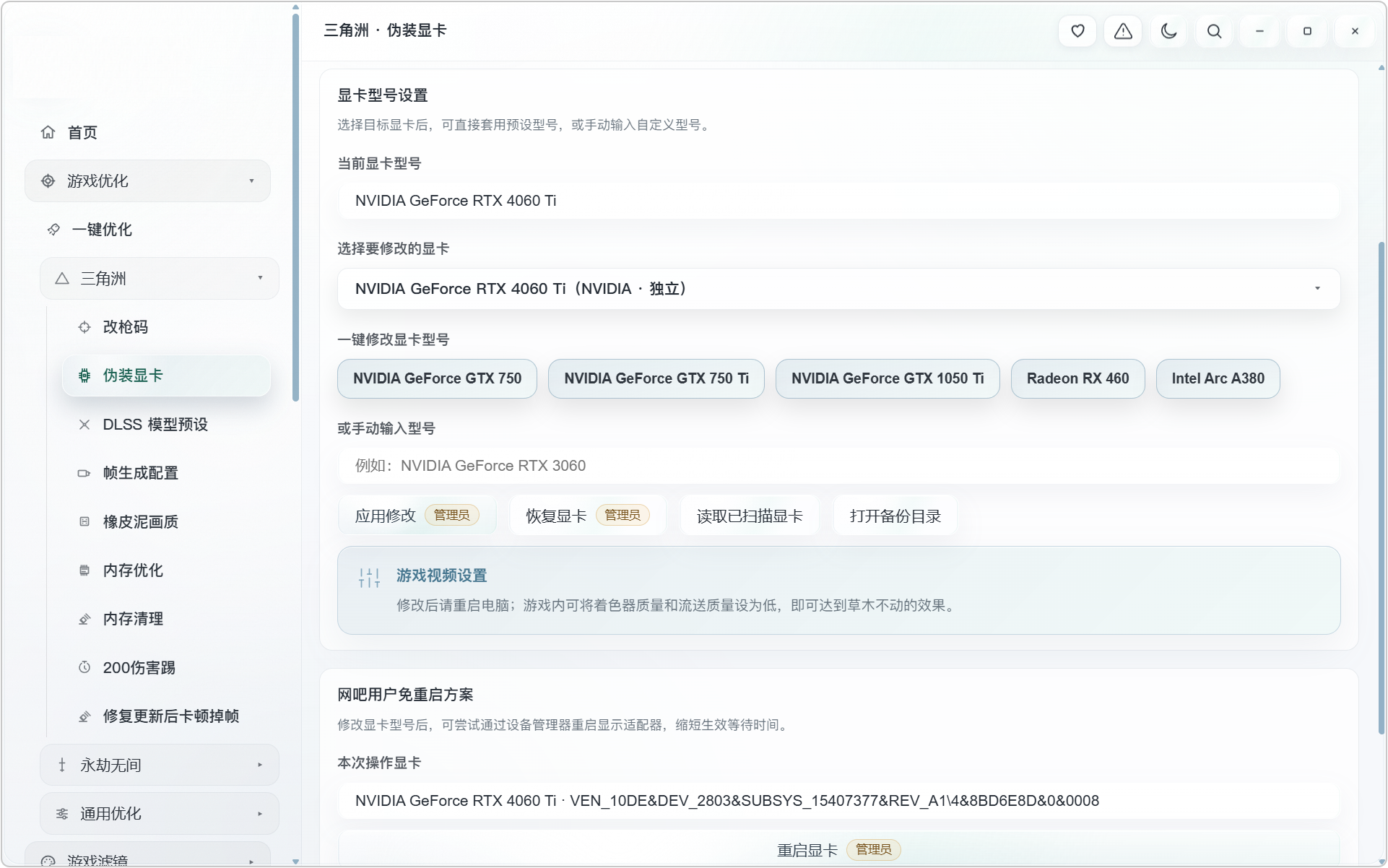The height and width of the screenshot is (868, 1388).
Task: Open 橡皮泥画质 page
Action: (x=141, y=521)
